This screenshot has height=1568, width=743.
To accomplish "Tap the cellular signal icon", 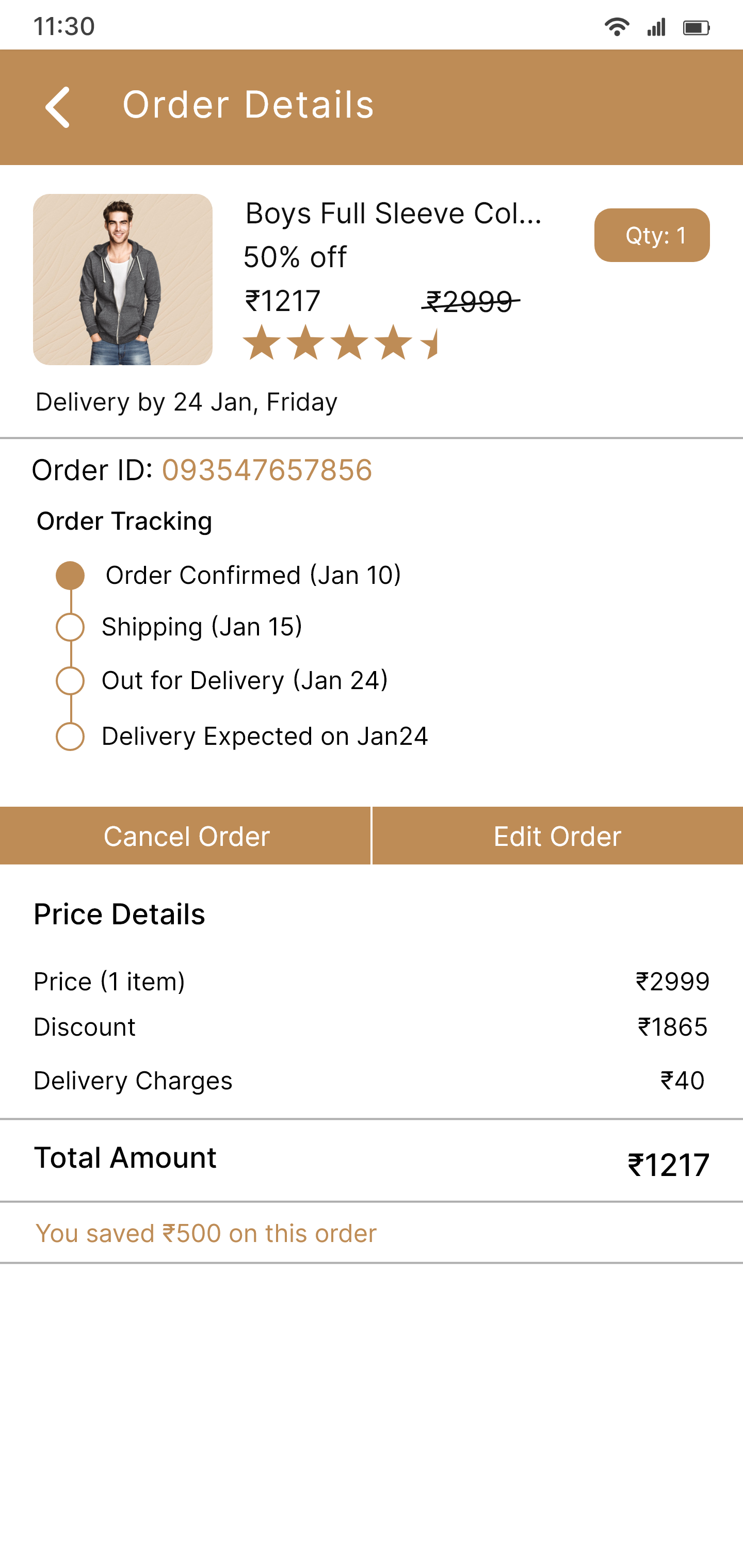I will (656, 27).
